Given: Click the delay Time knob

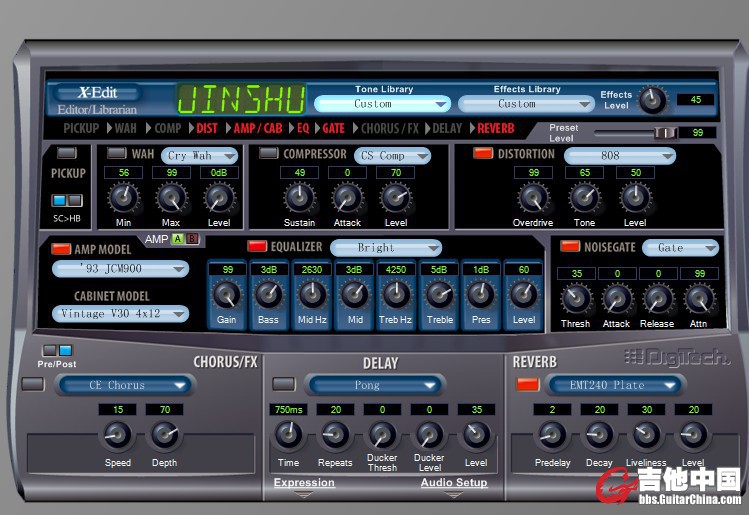Looking at the screenshot, I should coord(288,434).
